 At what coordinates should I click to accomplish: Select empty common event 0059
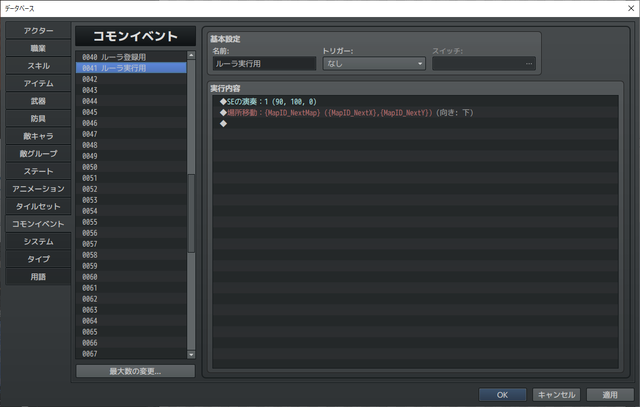click(131, 266)
